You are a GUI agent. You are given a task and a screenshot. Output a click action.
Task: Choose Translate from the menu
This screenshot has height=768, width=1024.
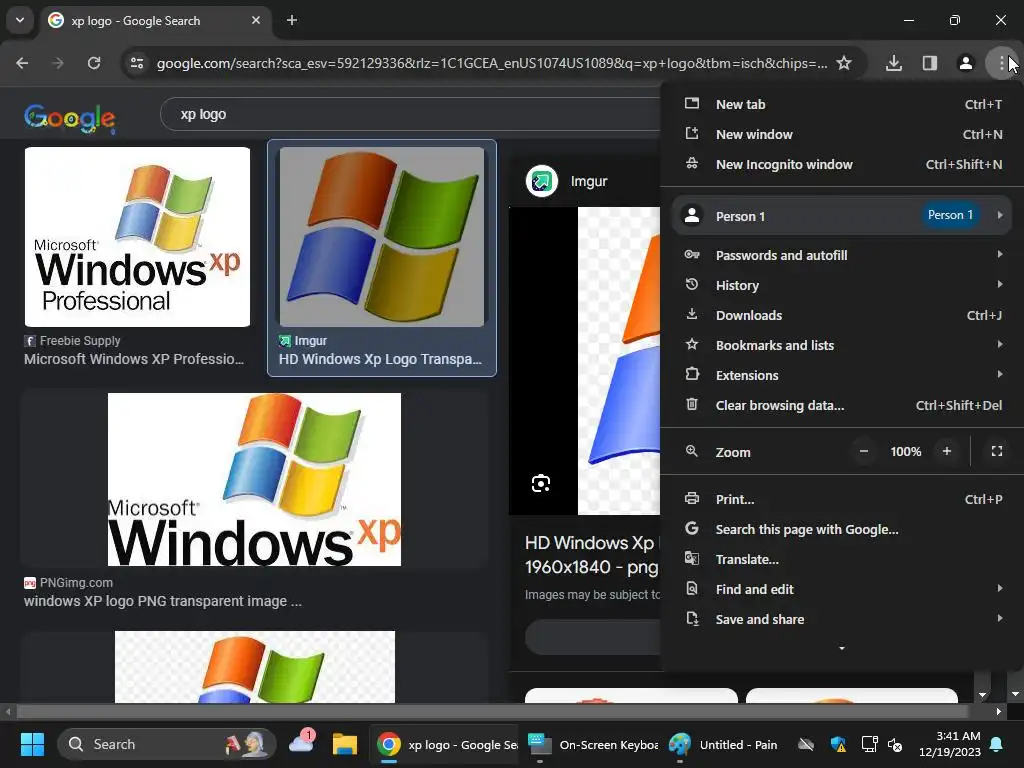pyautogui.click(x=842, y=560)
